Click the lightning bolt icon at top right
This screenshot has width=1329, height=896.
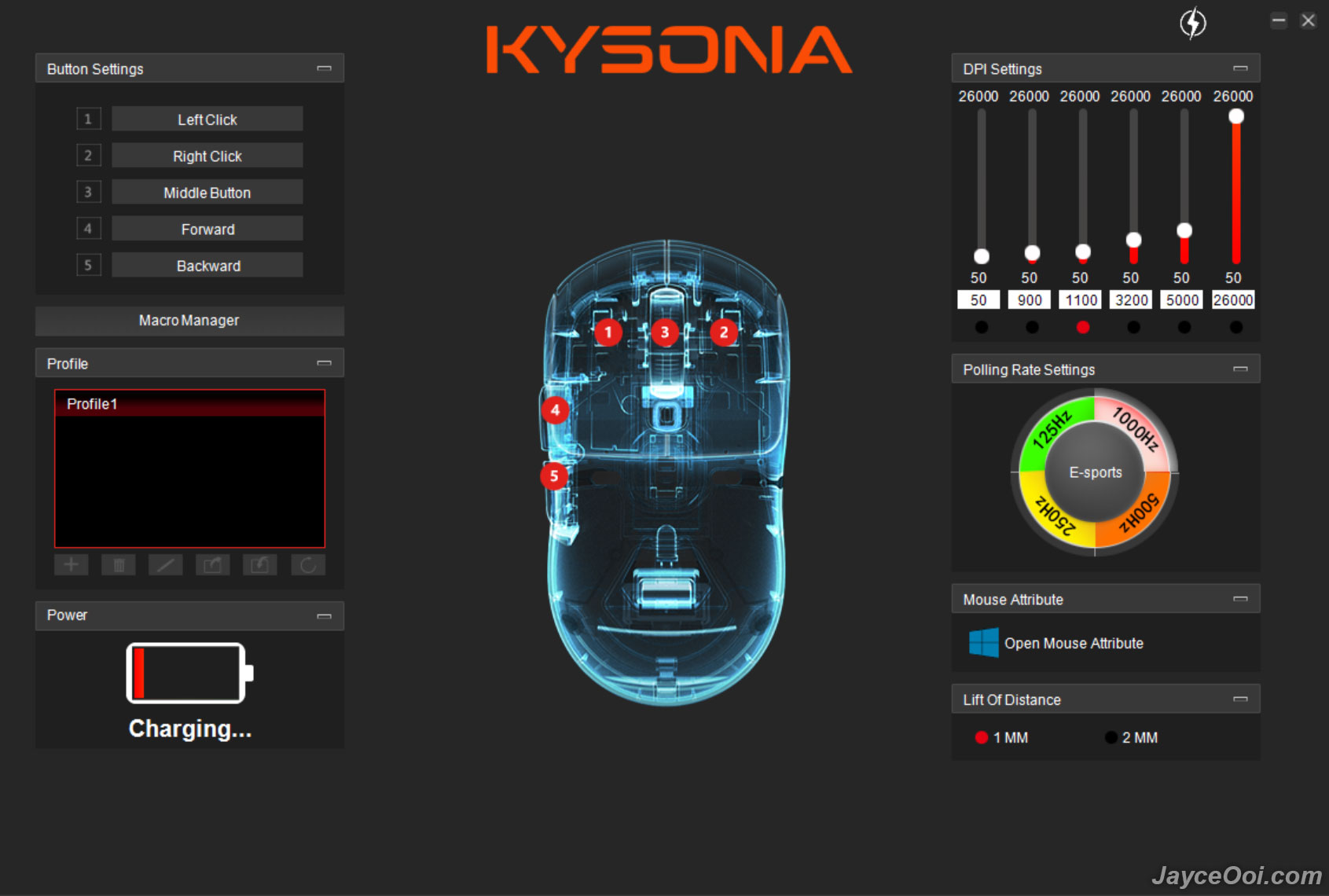[1193, 23]
